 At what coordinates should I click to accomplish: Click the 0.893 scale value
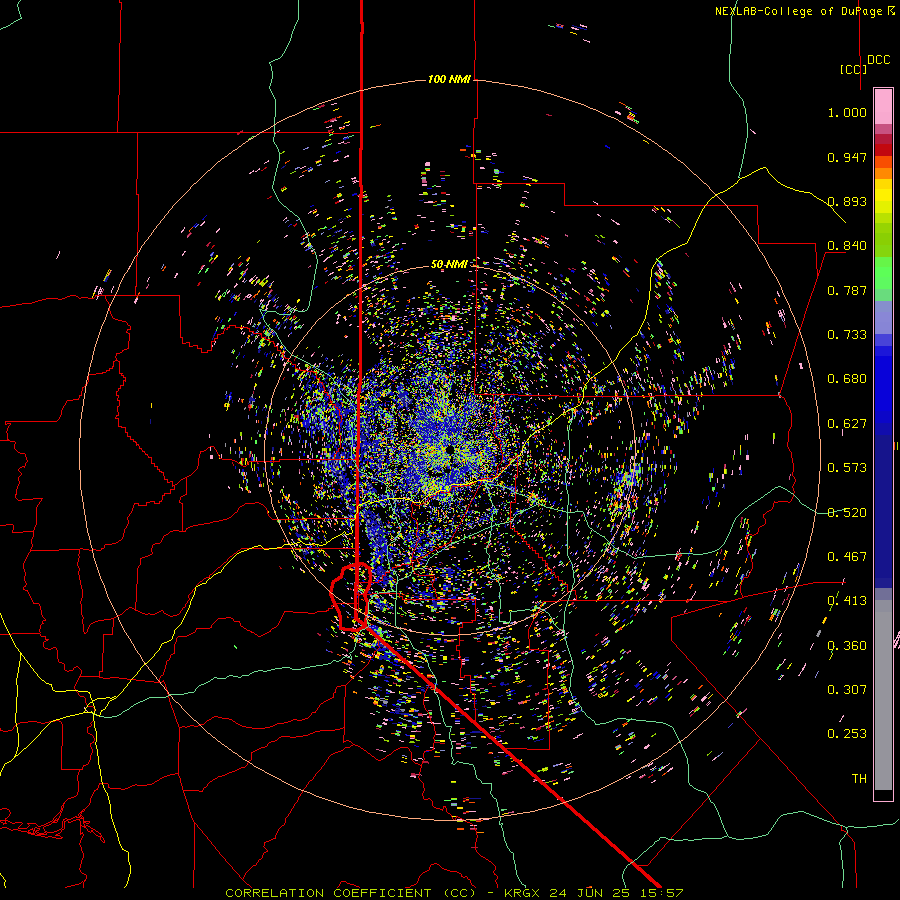point(847,201)
